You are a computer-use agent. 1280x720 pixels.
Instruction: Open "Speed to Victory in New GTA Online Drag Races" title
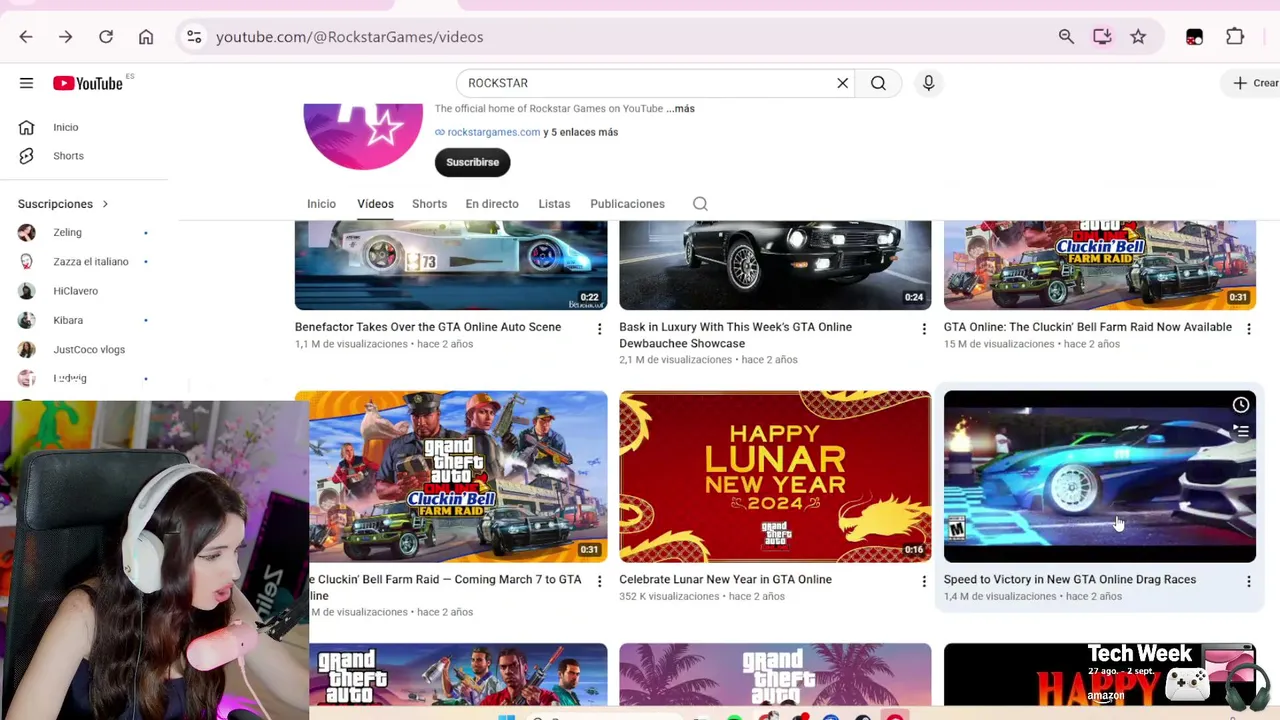[1070, 579]
